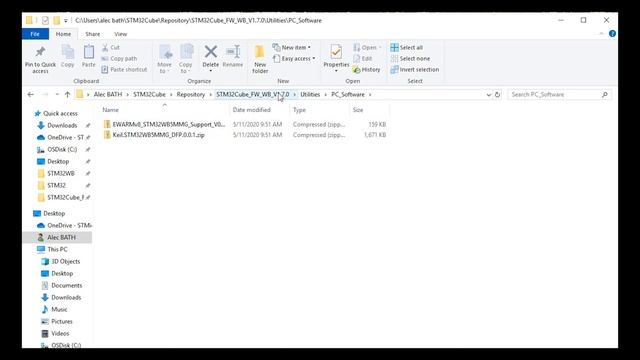Image resolution: width=640 pixels, height=360 pixels.
Task: Click the Delete X icon
Action: tap(211, 52)
